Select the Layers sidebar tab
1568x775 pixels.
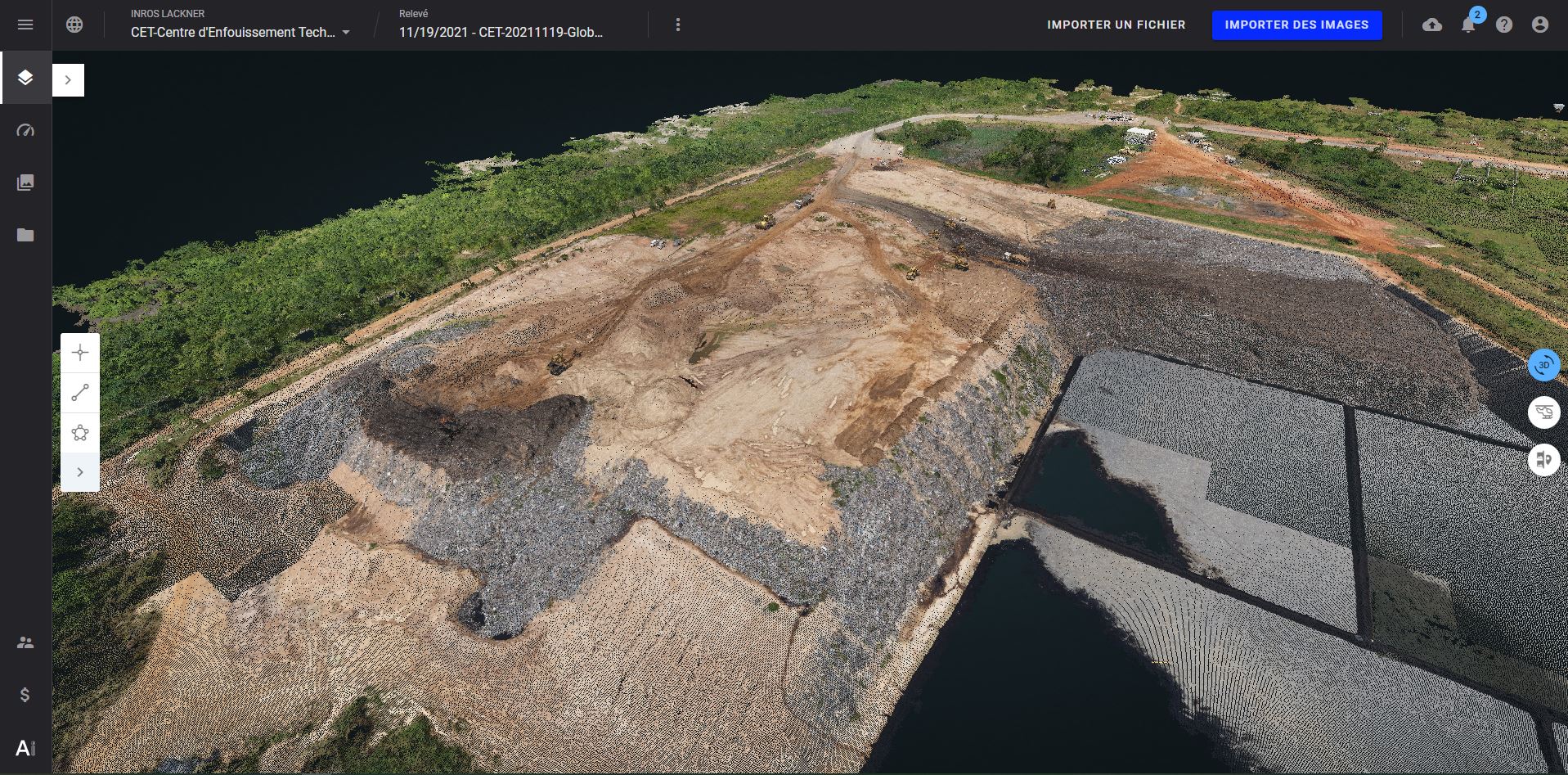coord(25,78)
